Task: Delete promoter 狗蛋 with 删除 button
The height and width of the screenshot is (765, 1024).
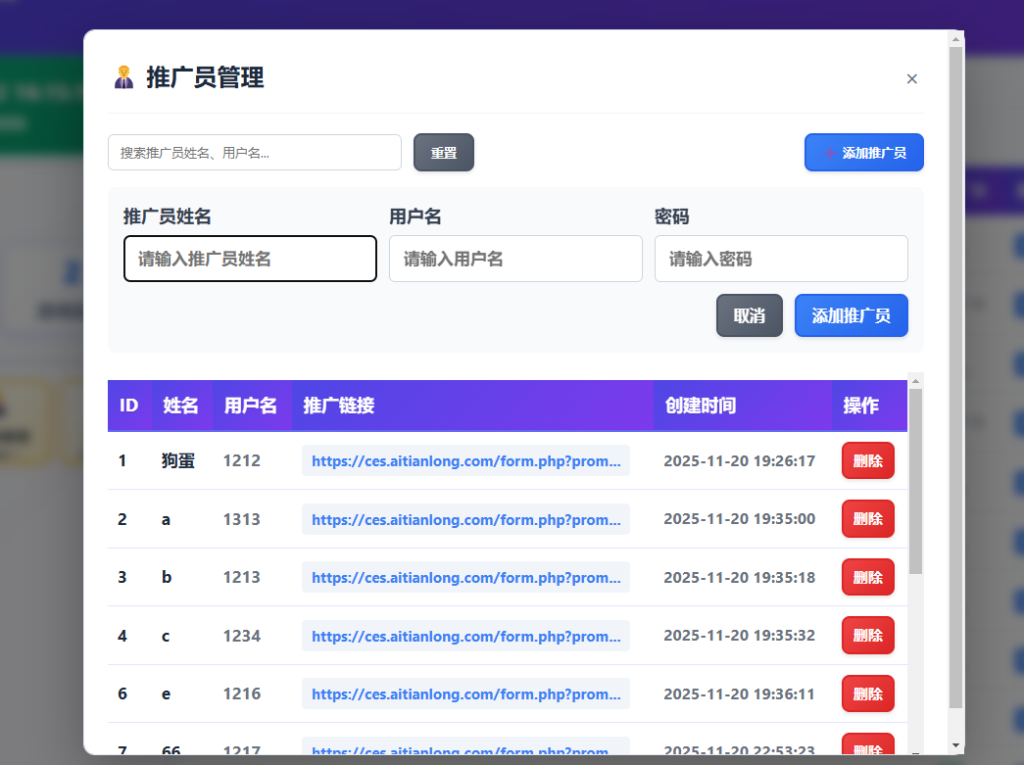Action: click(x=867, y=461)
